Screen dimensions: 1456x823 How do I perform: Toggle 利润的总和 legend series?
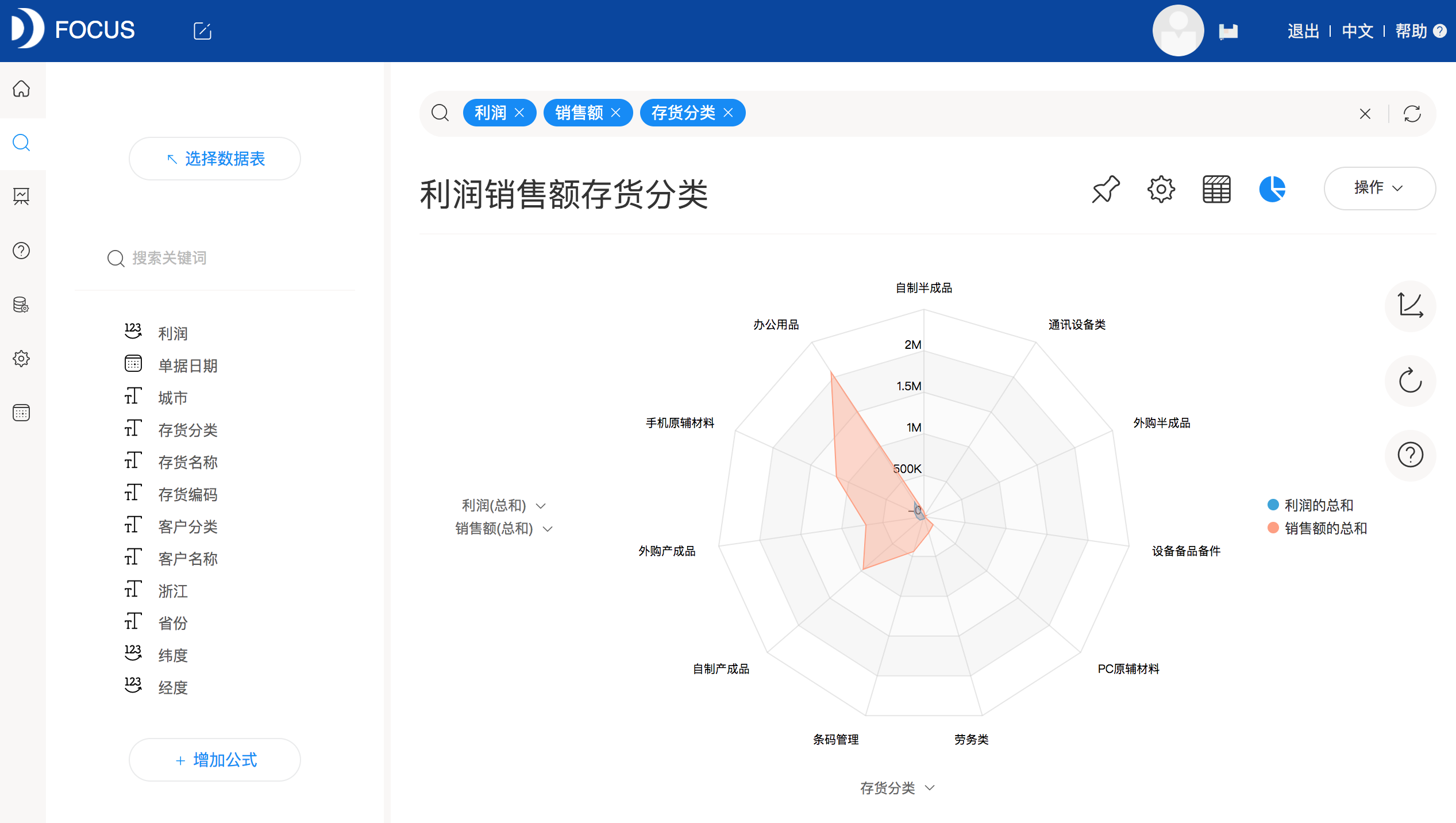coord(1310,505)
